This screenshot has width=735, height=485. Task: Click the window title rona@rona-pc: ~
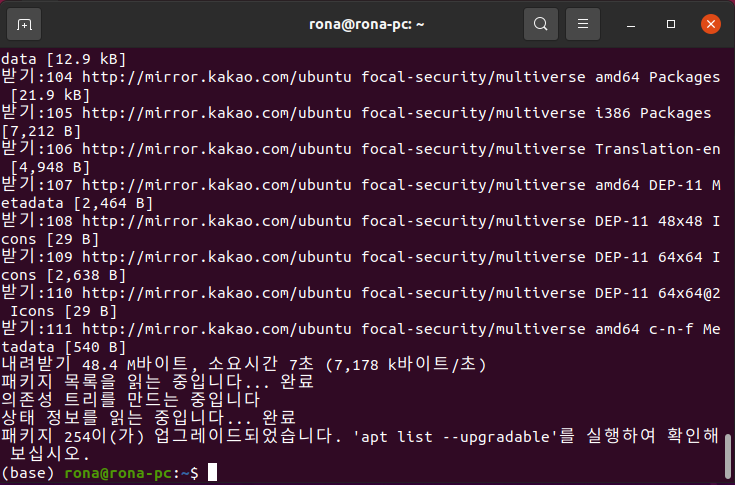(x=367, y=24)
